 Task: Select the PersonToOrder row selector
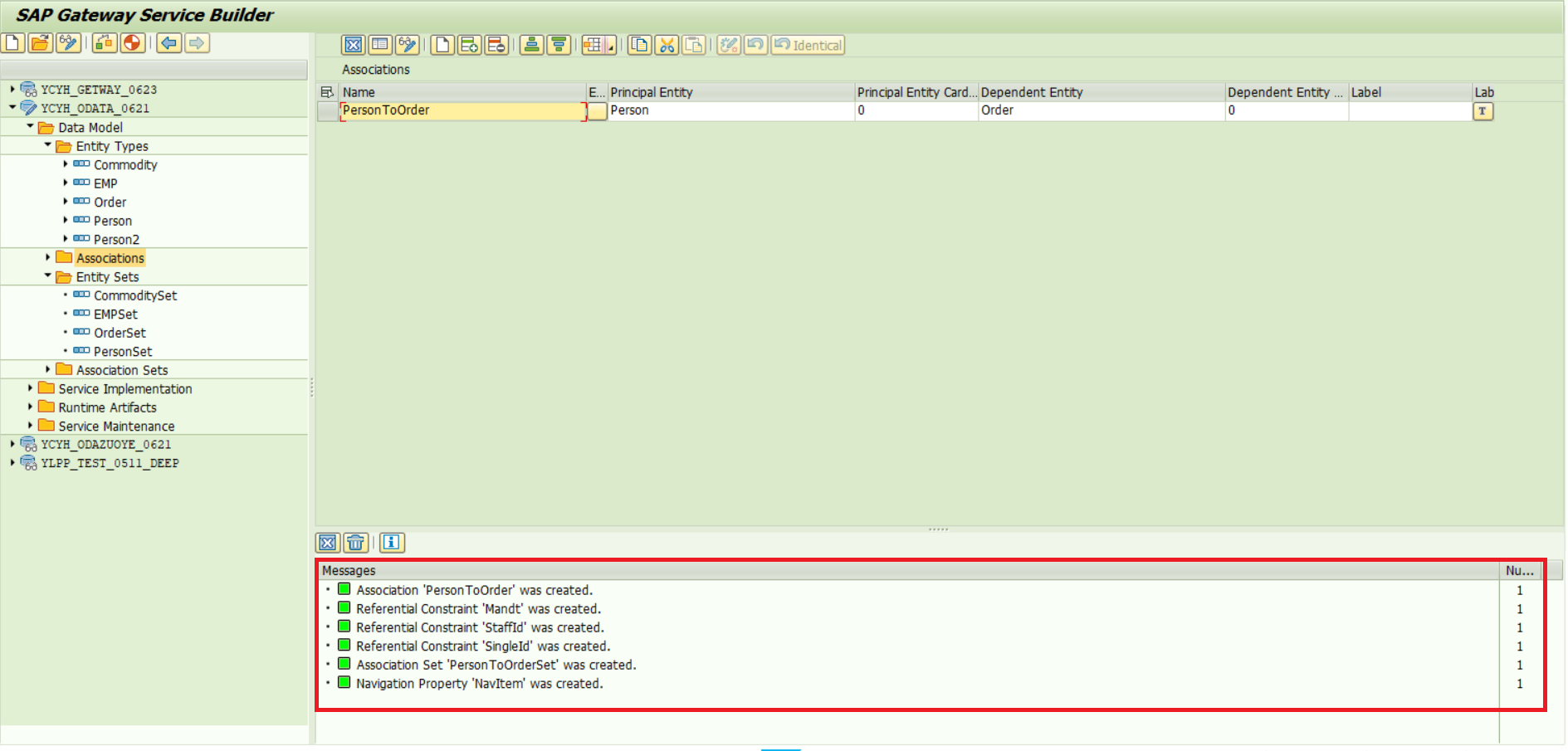[x=328, y=110]
